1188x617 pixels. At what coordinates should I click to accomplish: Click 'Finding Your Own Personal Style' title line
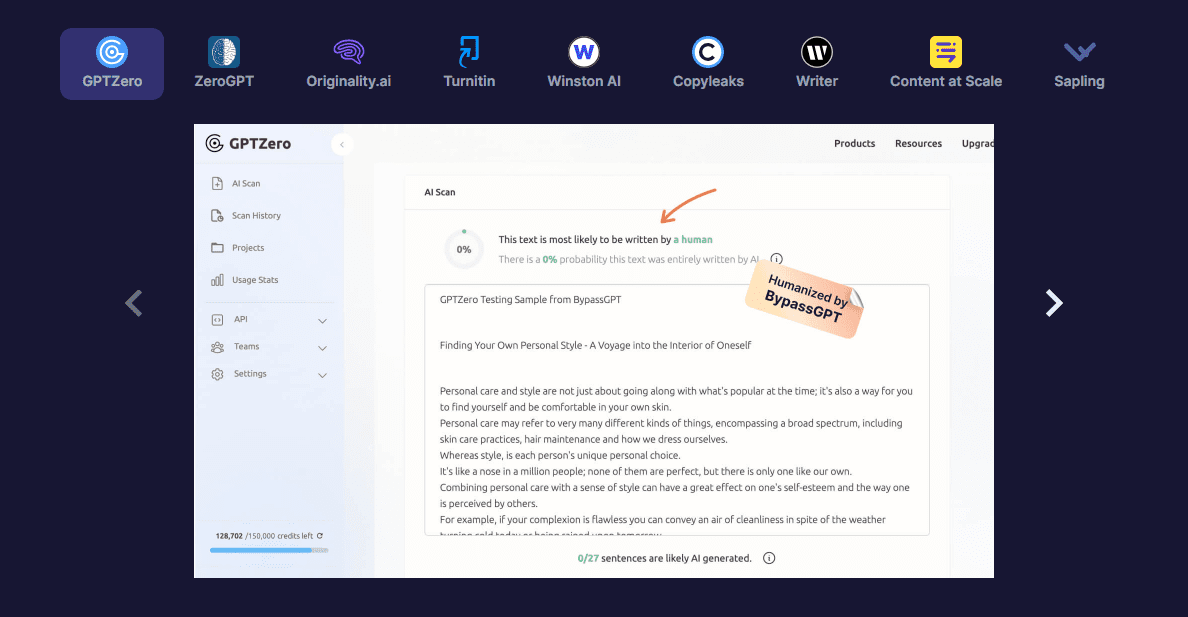click(x=596, y=345)
